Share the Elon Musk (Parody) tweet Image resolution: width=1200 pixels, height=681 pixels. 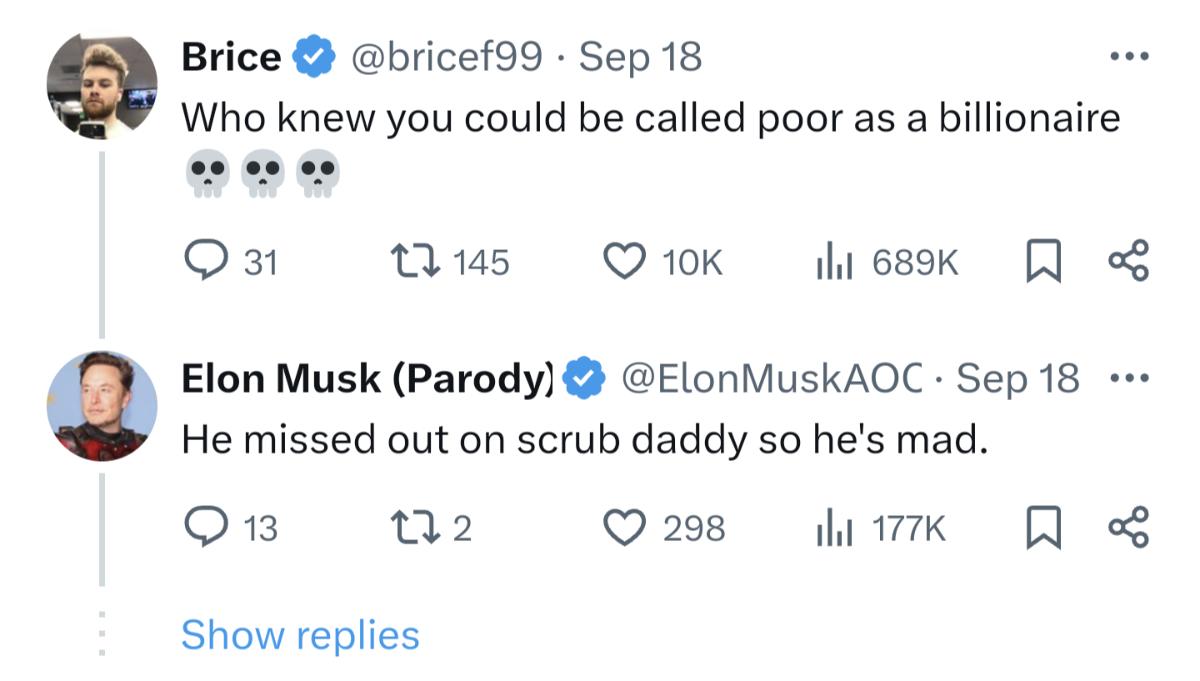[1130, 527]
